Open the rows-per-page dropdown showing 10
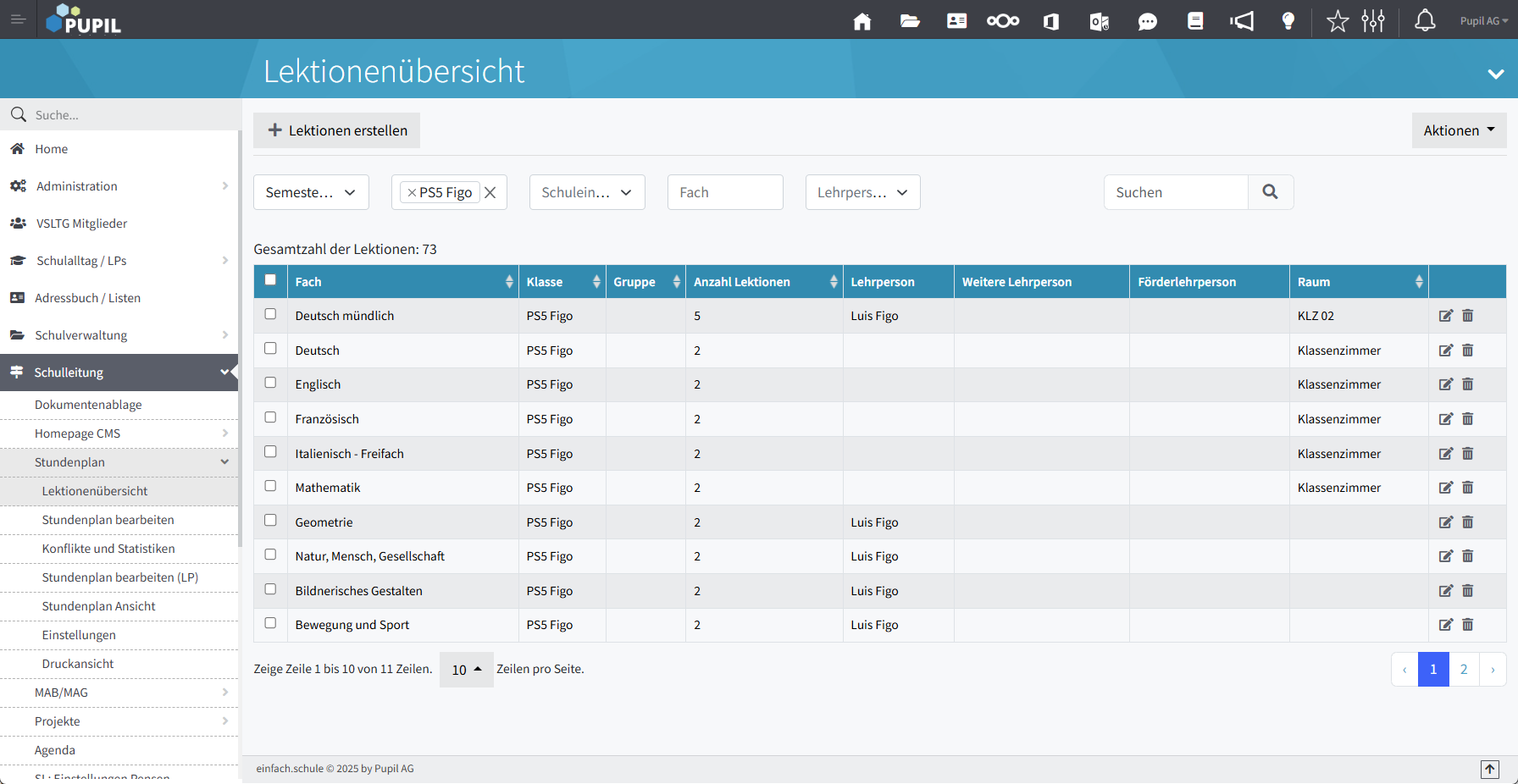1518x784 pixels. coord(466,670)
